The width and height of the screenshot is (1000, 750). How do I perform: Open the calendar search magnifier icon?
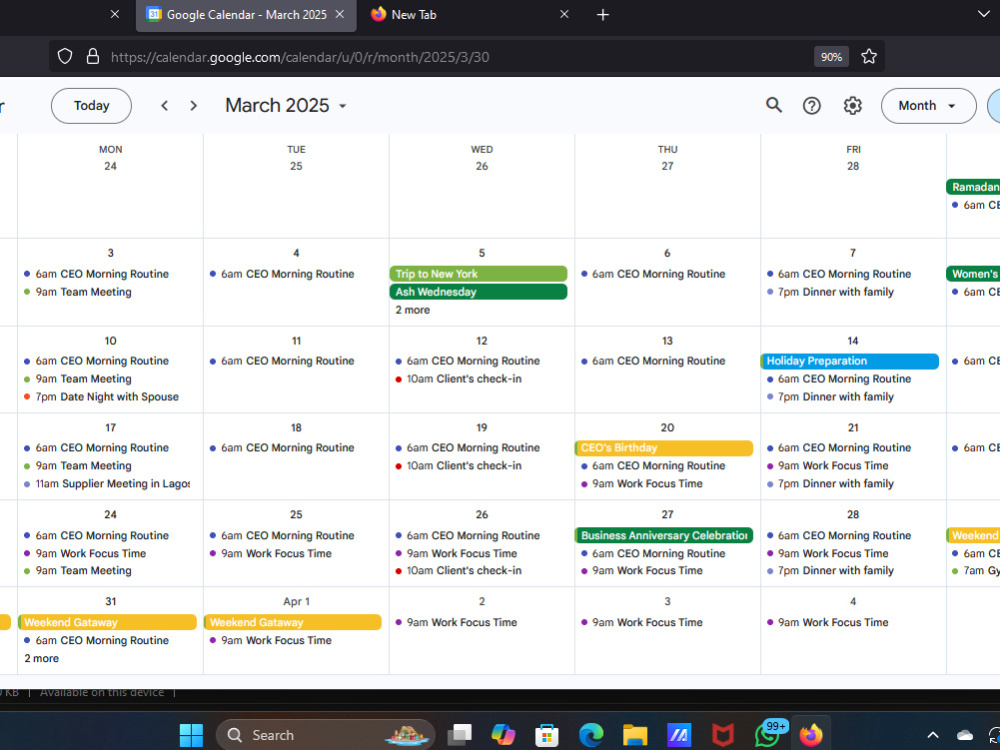774,105
